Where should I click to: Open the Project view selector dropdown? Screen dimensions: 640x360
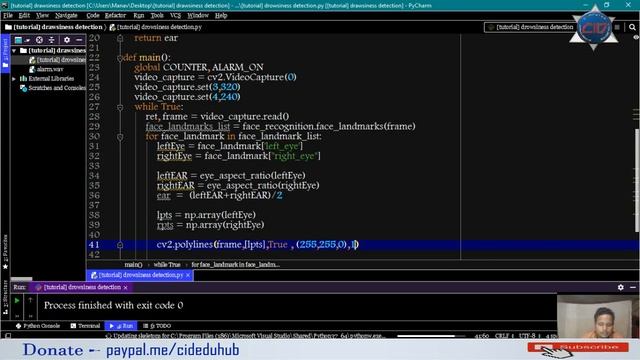[x=22, y=40]
